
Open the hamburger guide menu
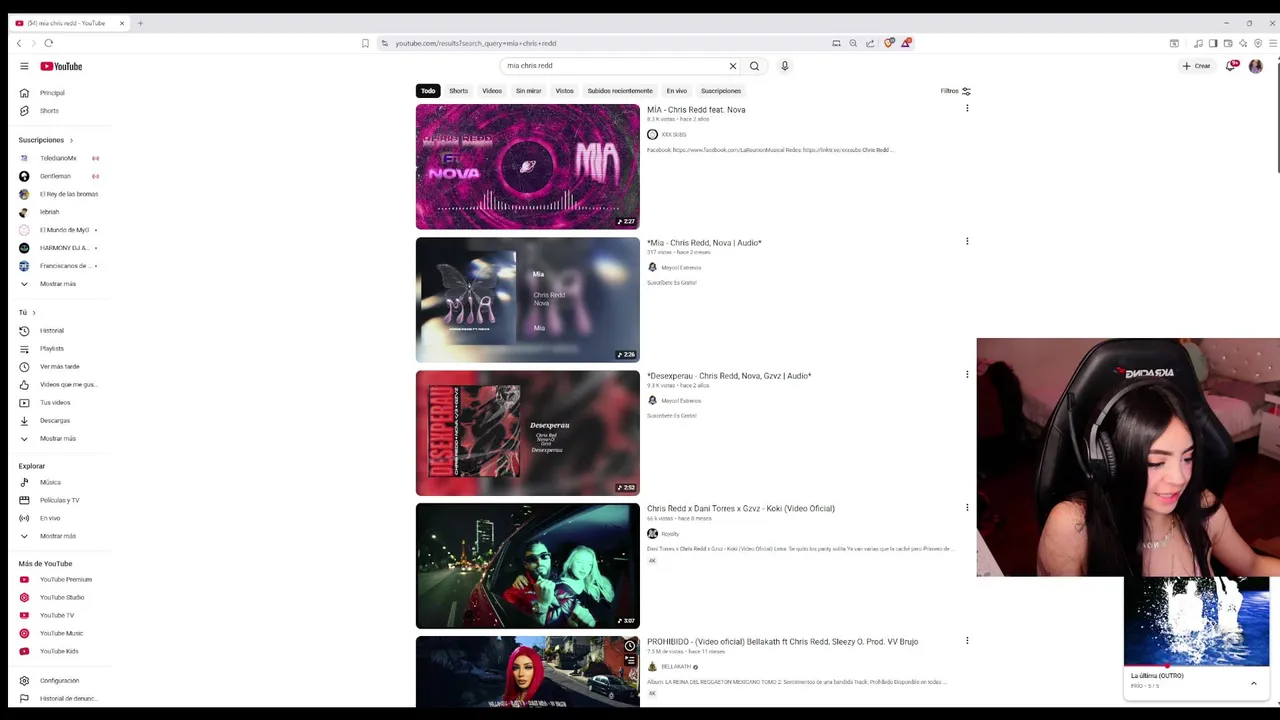(24, 66)
